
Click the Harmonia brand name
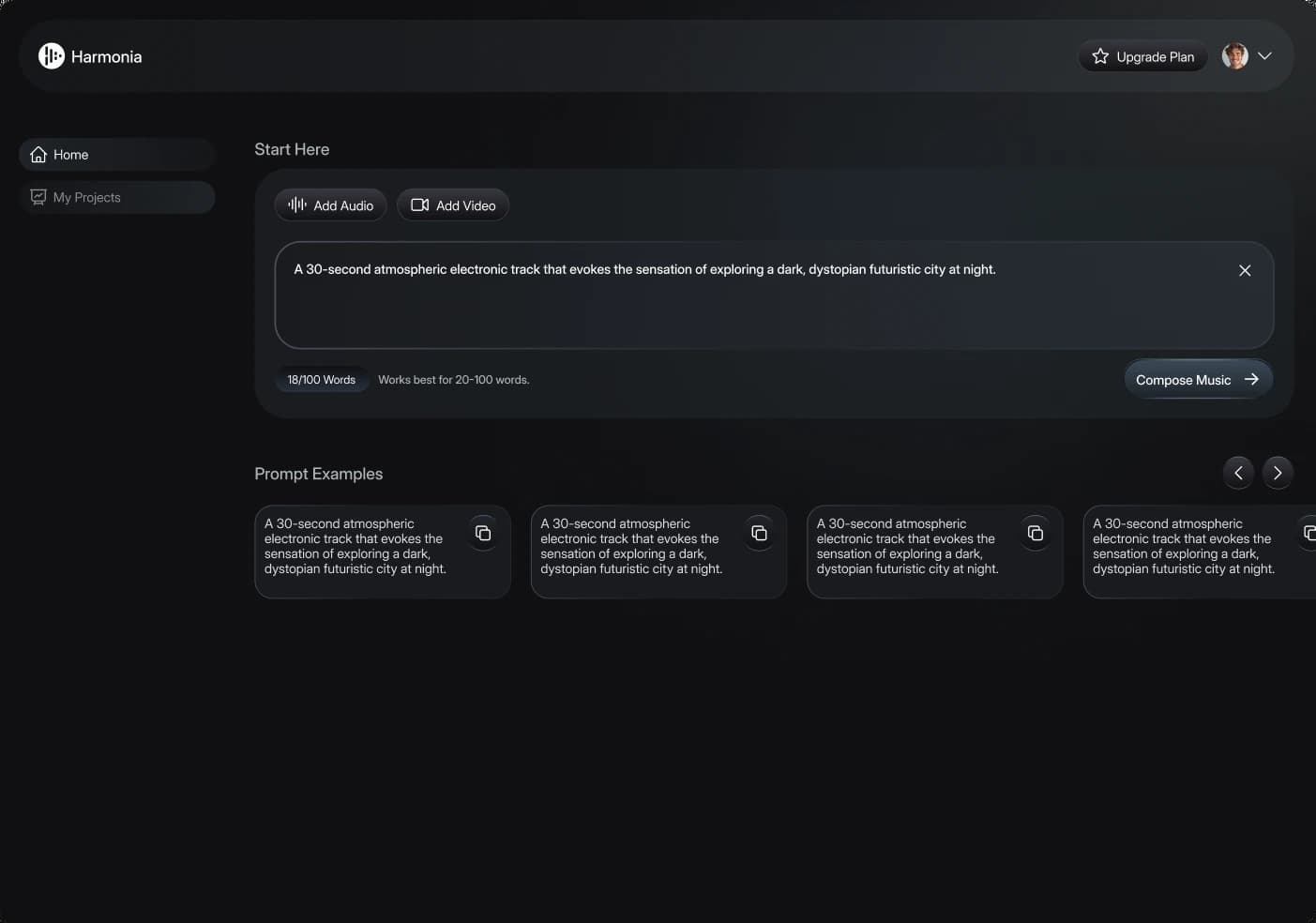click(107, 57)
